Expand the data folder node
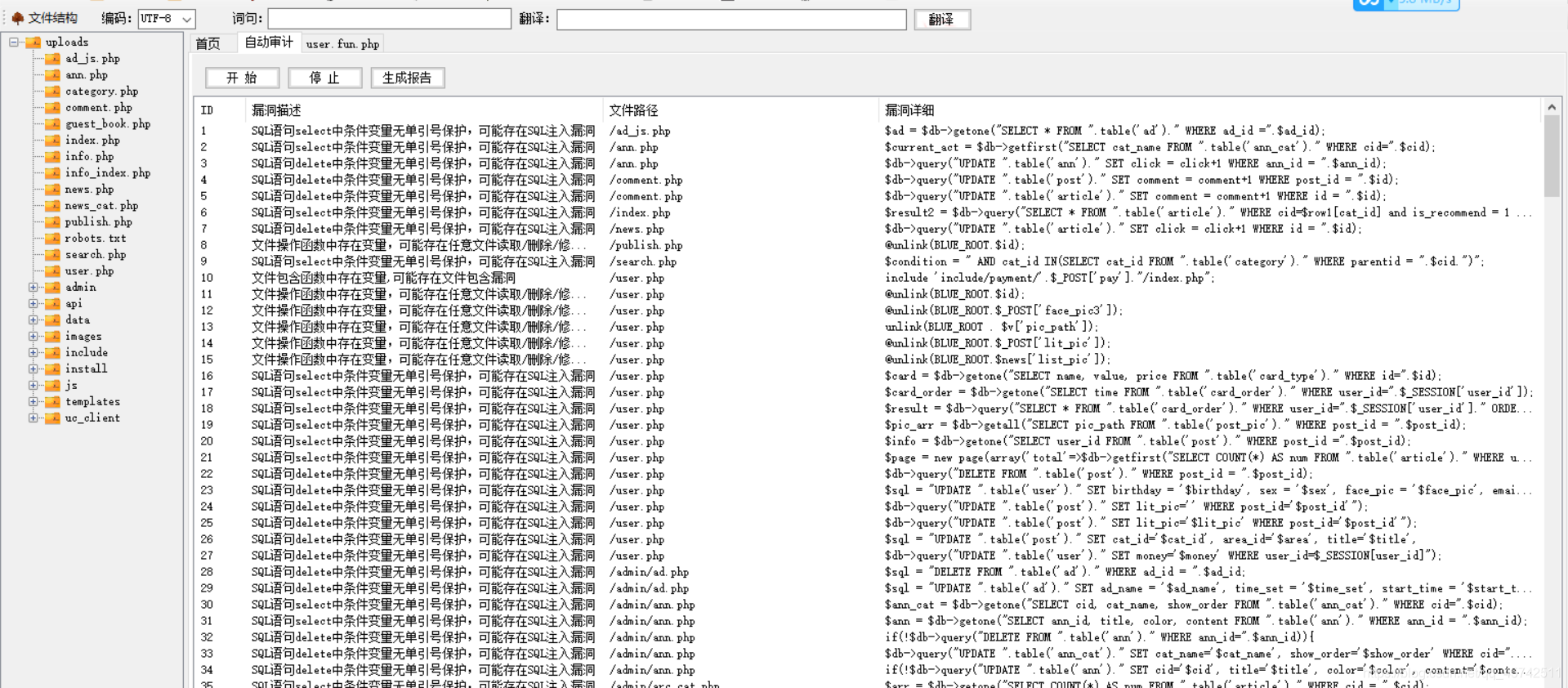This screenshot has width=1568, height=688. pos(34,320)
